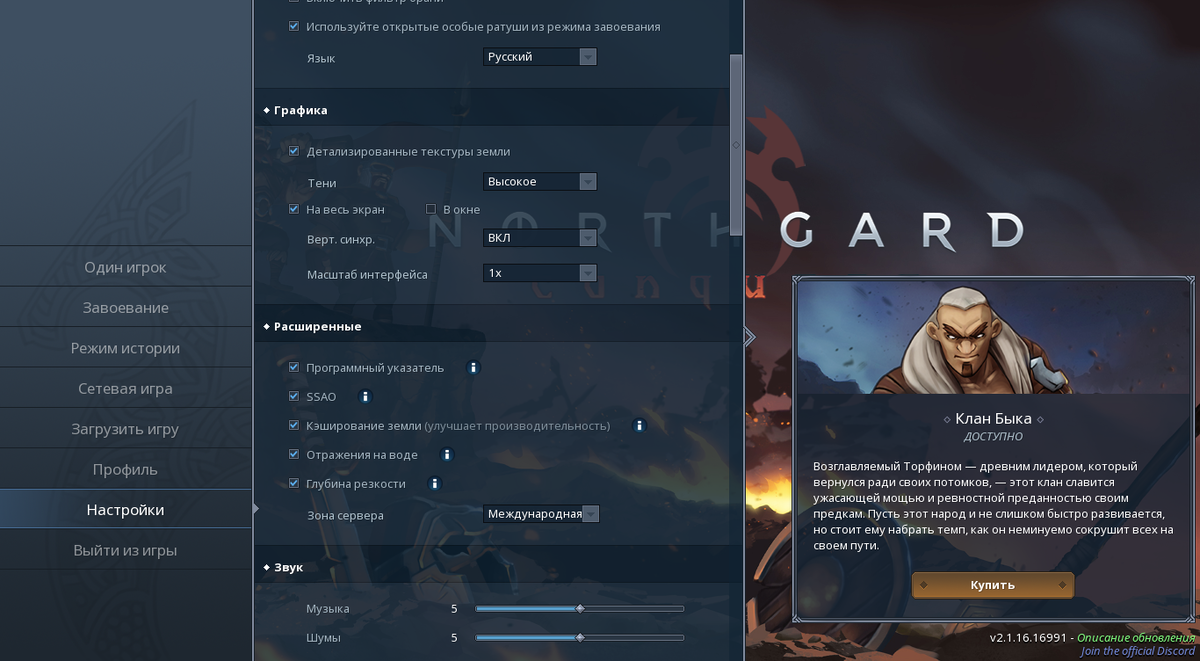
Task: Click version text v2.1.16.16991
Action: click(1029, 637)
